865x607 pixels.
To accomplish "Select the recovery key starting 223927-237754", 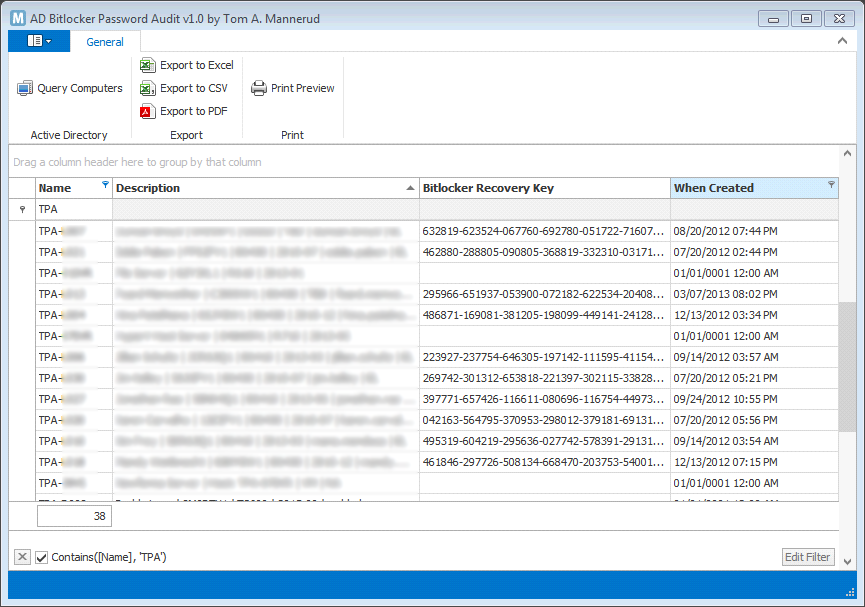I will point(545,357).
